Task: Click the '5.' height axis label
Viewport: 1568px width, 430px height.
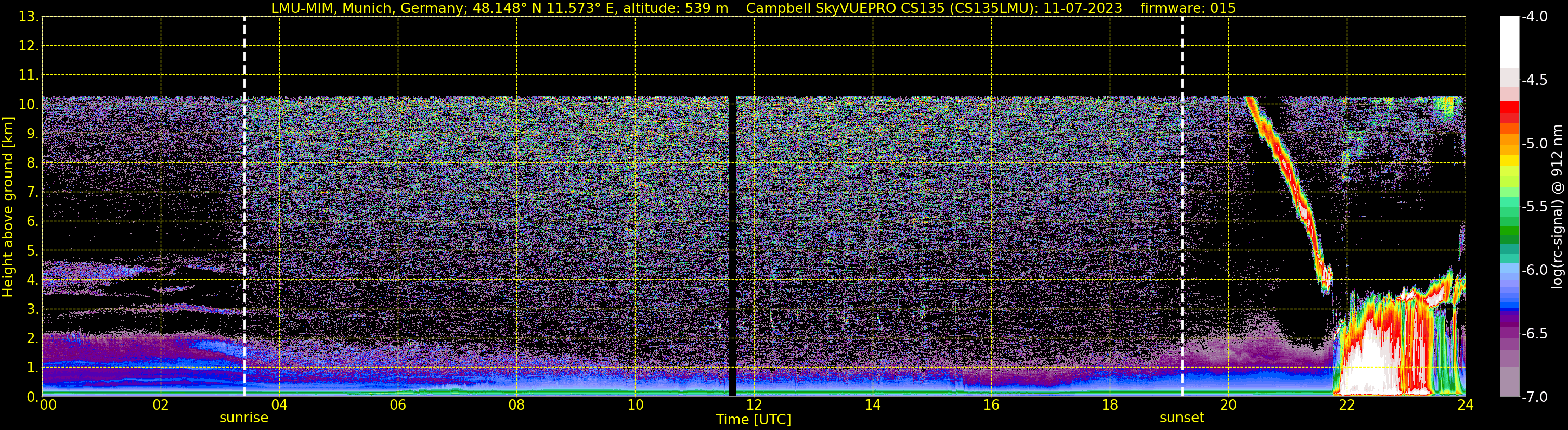Action: (x=32, y=251)
